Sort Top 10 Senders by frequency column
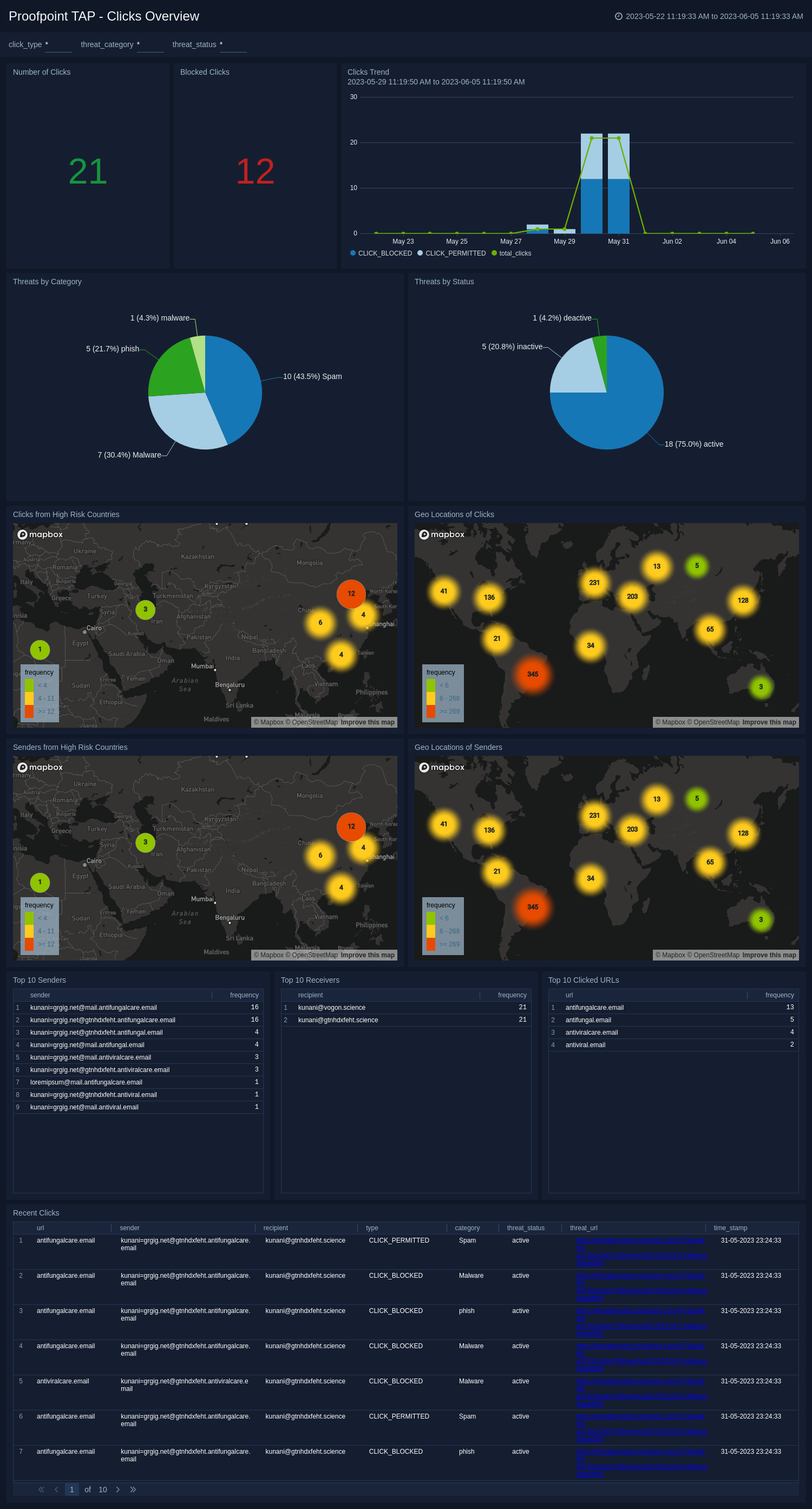The width and height of the screenshot is (812, 1509). click(x=244, y=995)
